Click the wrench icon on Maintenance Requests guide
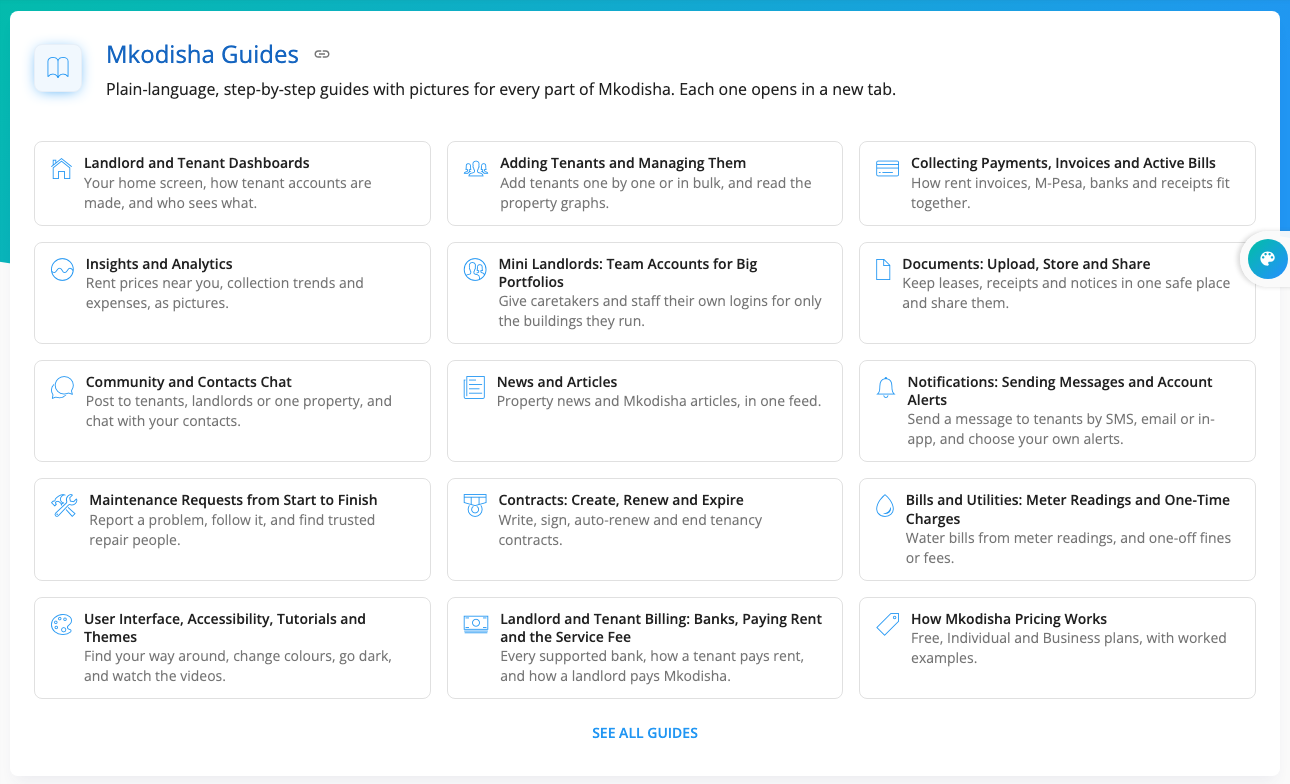This screenshot has height=784, width=1290. pos(64,506)
